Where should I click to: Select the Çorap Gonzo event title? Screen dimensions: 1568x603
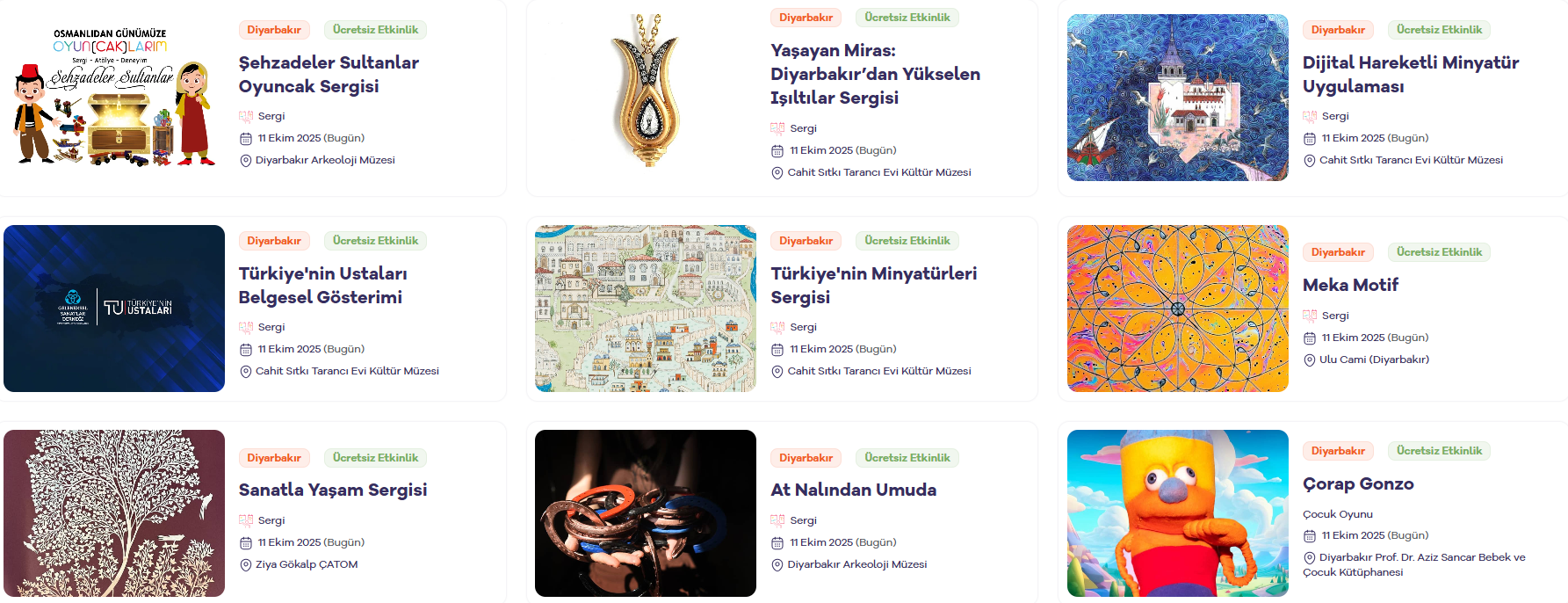pos(1358,483)
